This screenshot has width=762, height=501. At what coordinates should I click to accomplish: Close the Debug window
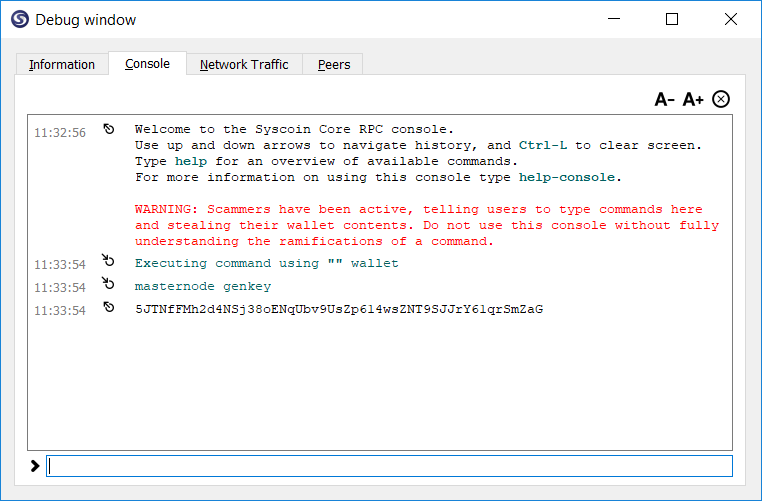pos(730,19)
